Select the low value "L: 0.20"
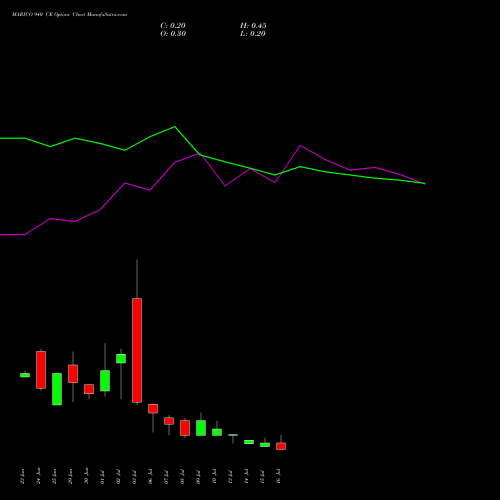Screen dimensions: 500x500 (x=253, y=34)
